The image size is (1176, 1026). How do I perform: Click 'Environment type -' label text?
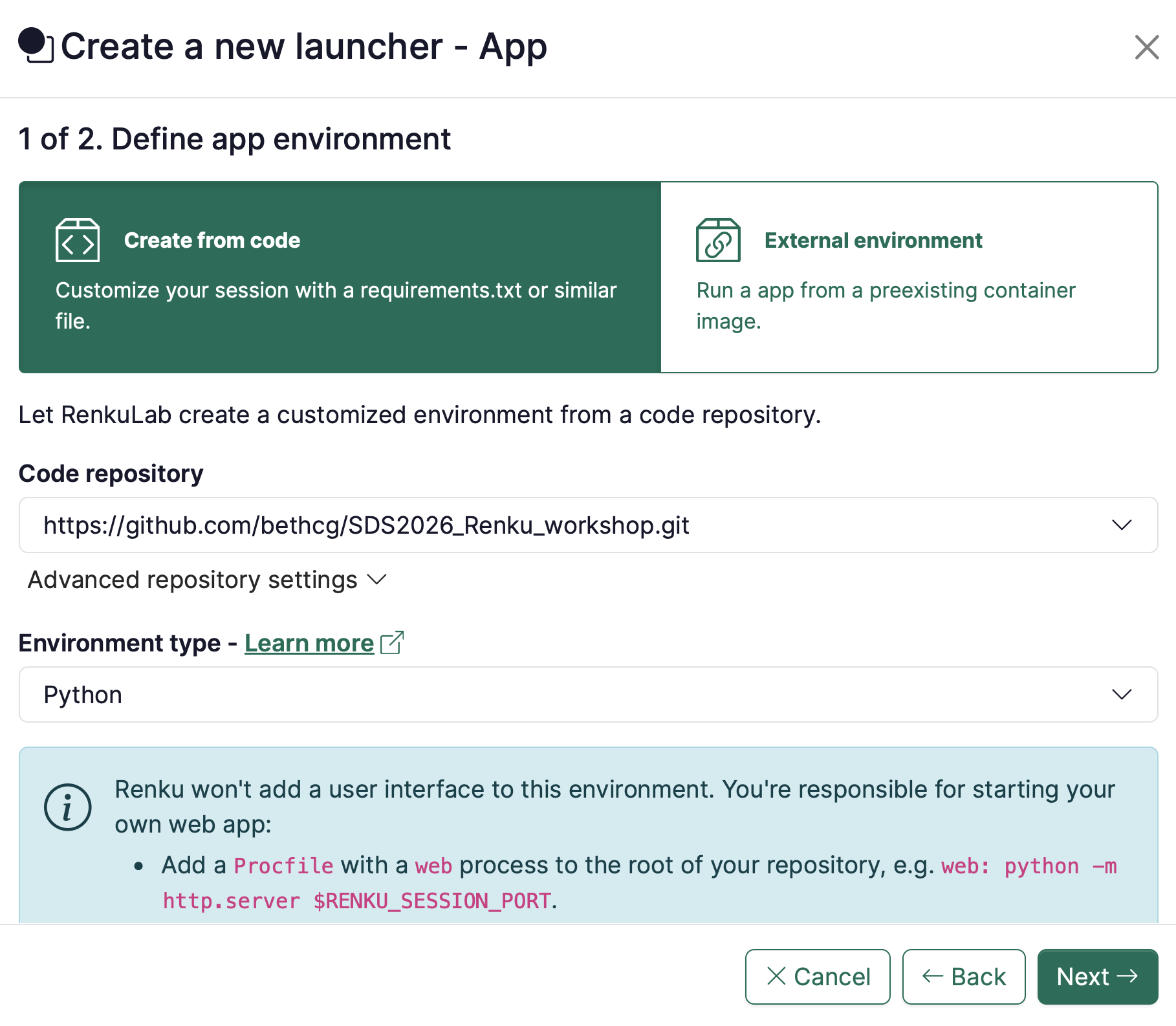pyautogui.click(x=128, y=643)
